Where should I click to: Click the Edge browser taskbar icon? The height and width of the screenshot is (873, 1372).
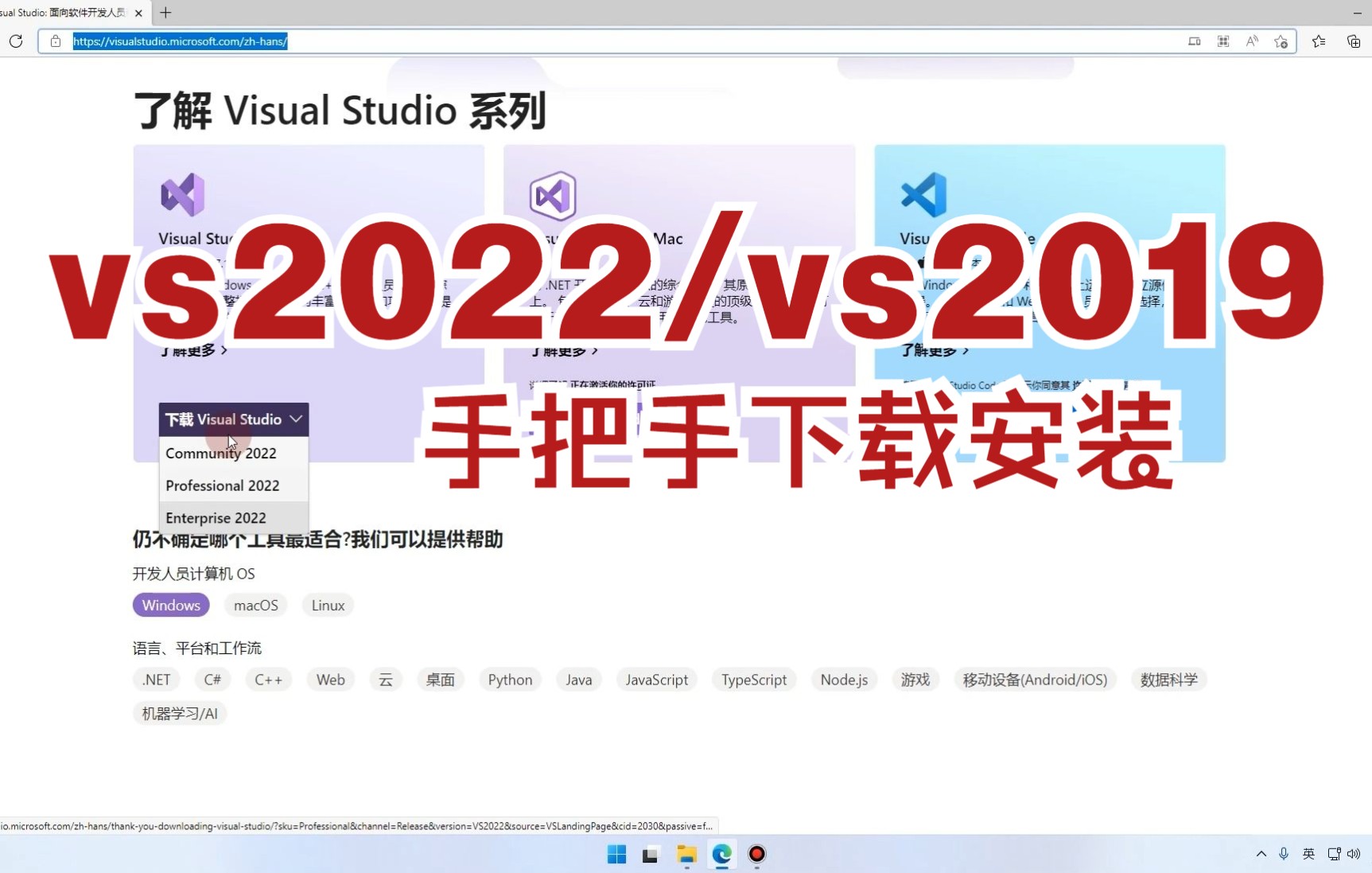(x=721, y=855)
